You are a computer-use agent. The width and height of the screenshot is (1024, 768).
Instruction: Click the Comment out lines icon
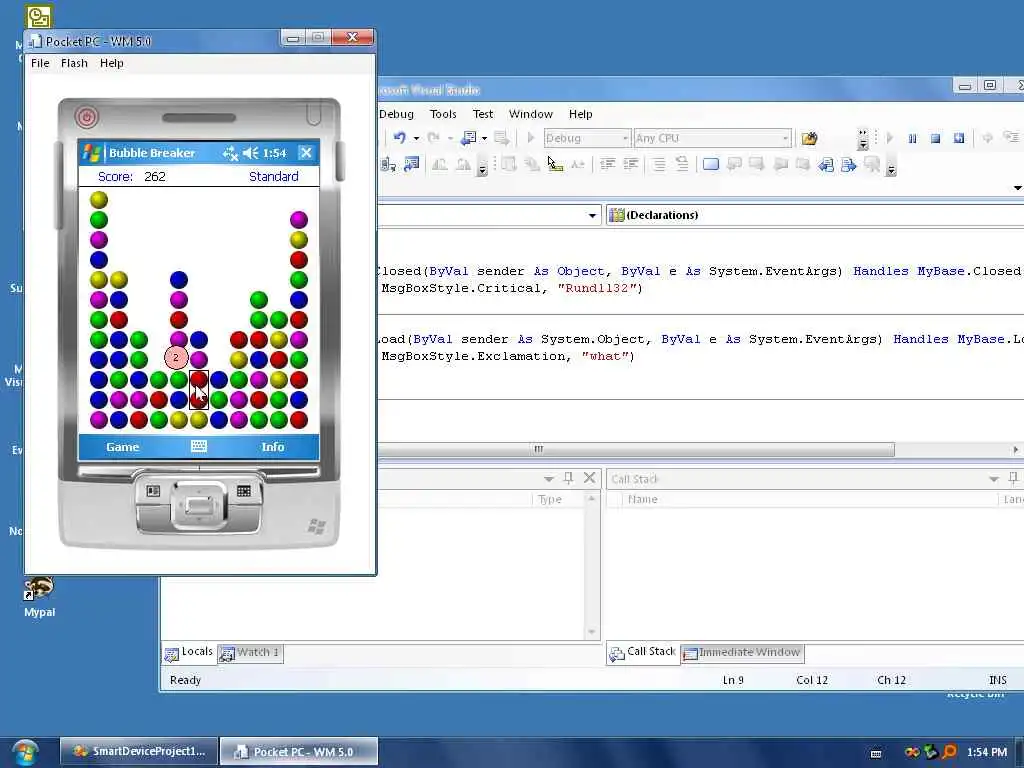(659, 165)
